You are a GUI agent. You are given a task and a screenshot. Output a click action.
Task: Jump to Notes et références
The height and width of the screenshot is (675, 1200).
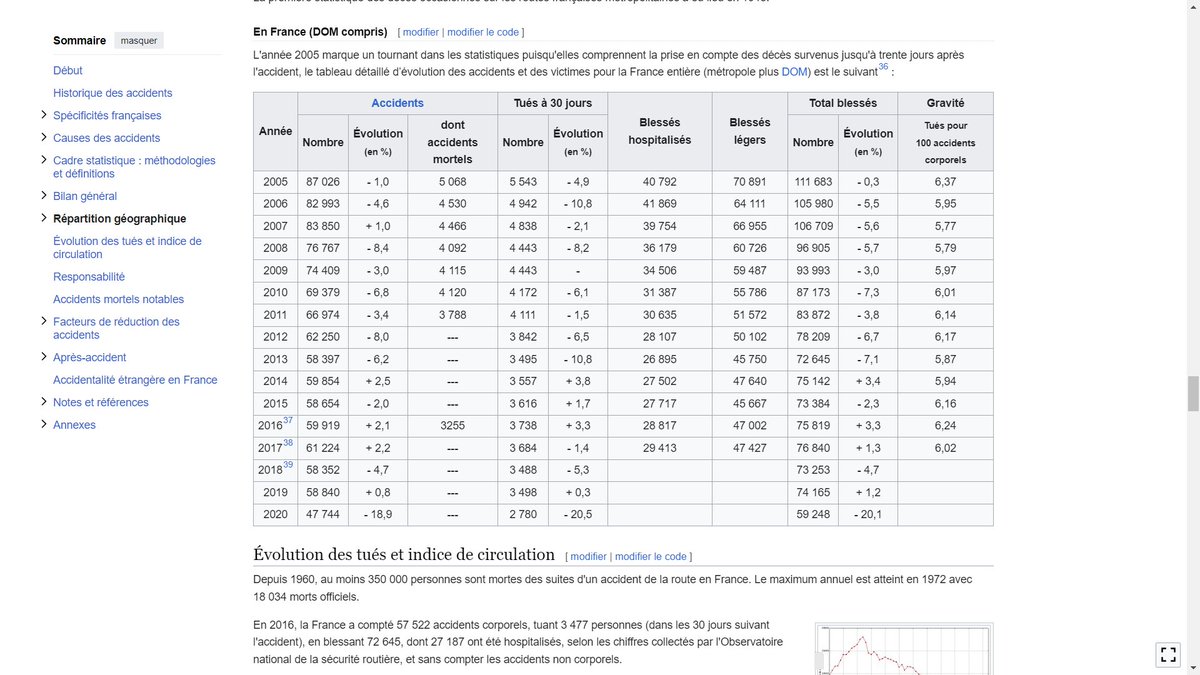click(x=101, y=402)
